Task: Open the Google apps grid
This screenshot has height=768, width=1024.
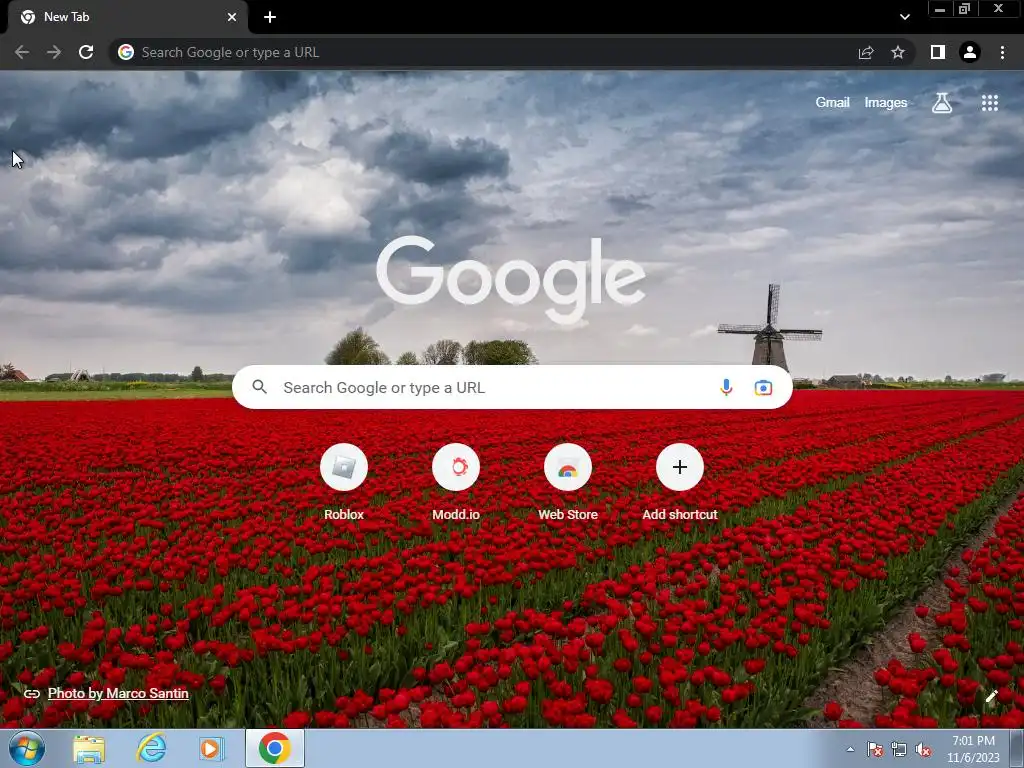Action: [x=990, y=103]
